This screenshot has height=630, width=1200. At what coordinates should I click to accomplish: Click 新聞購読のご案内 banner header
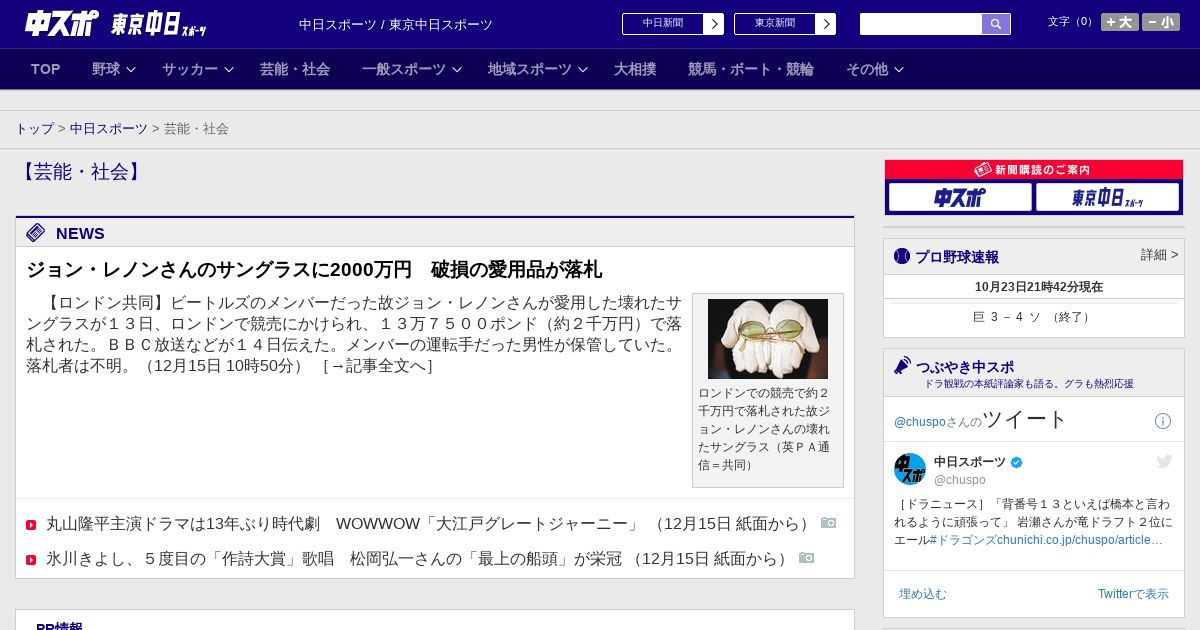point(1034,170)
